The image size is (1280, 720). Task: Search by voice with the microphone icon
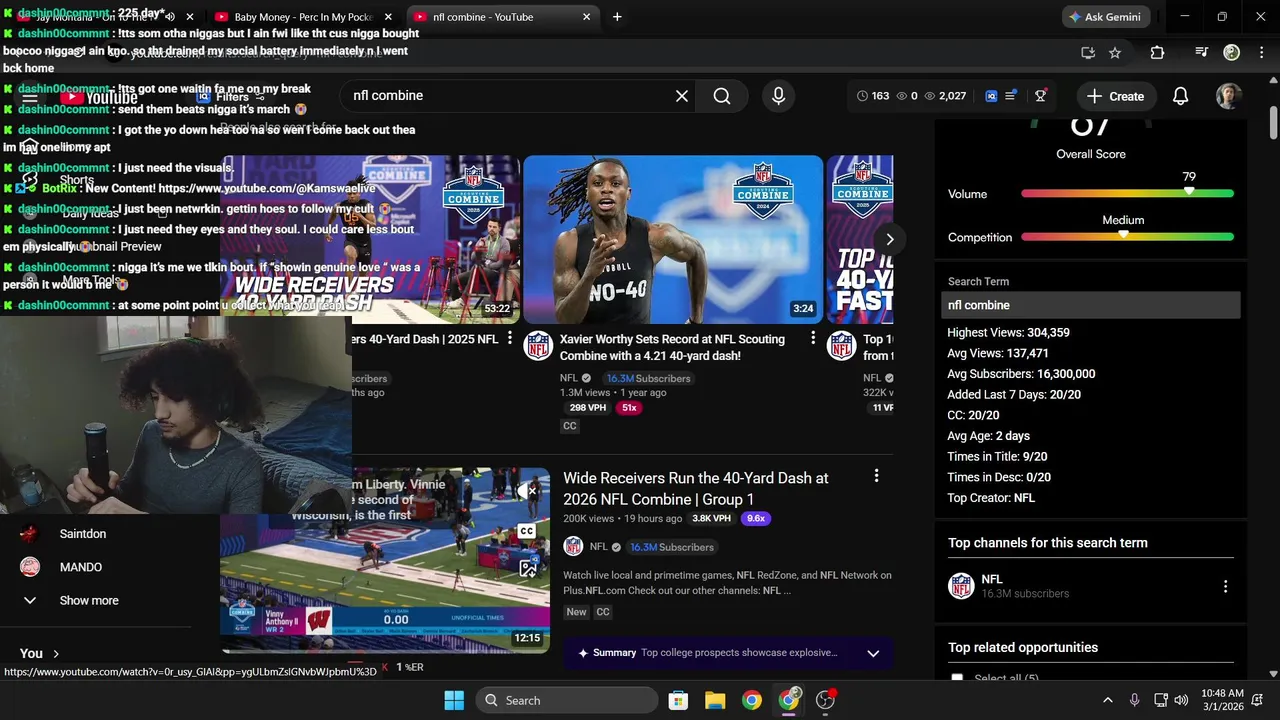[778, 96]
